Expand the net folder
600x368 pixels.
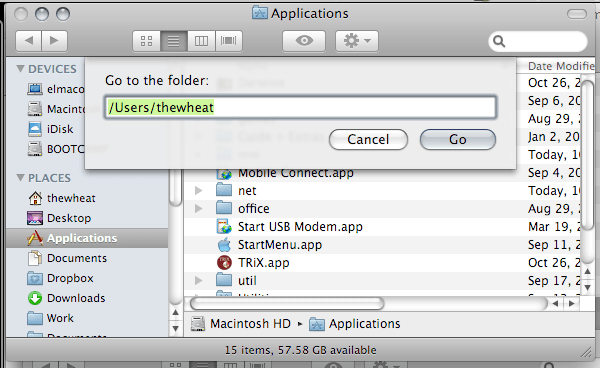(x=198, y=191)
